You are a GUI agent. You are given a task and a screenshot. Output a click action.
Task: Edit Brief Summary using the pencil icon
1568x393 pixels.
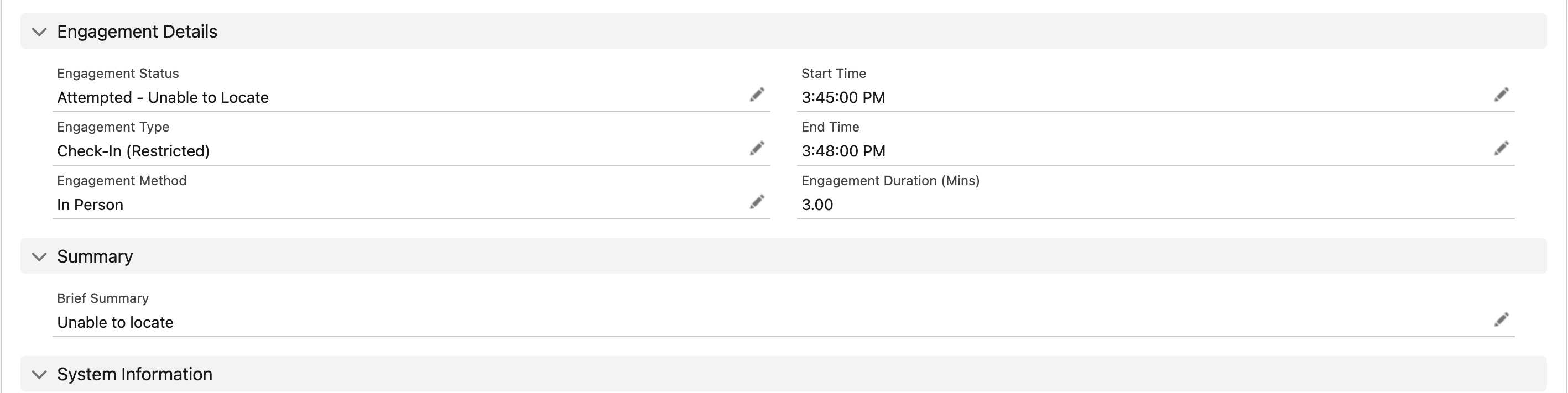pos(1501,320)
